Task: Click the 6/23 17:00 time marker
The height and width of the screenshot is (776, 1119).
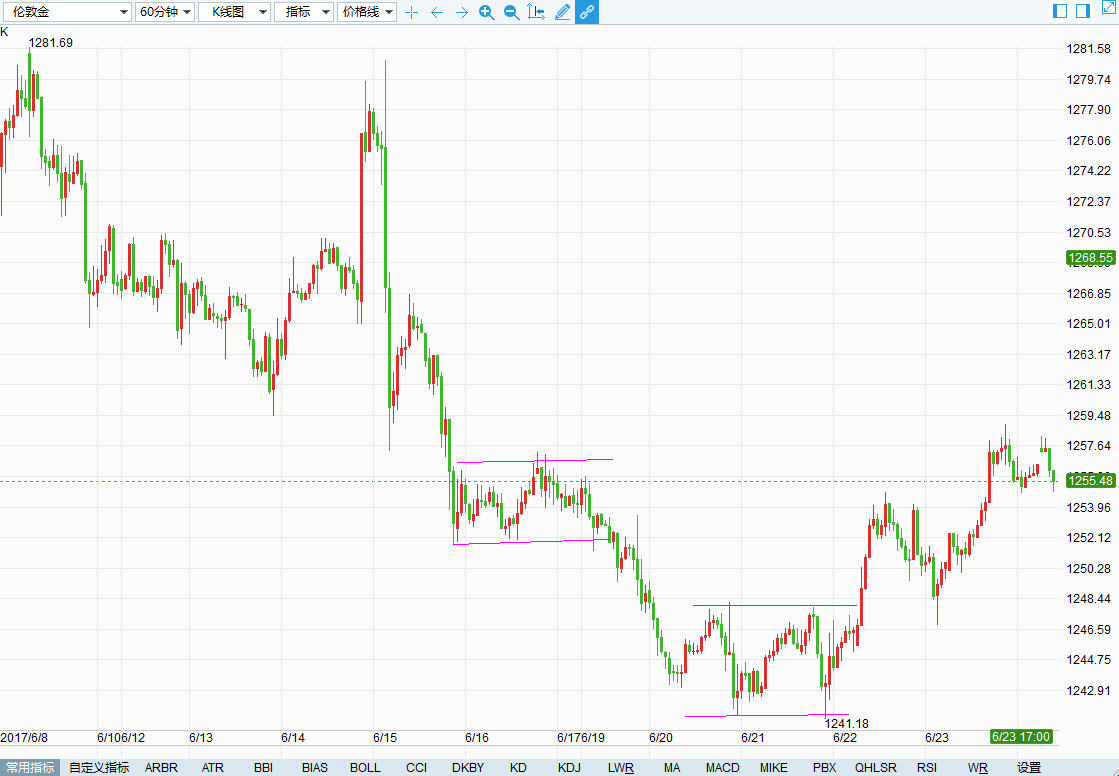Action: coord(1020,737)
